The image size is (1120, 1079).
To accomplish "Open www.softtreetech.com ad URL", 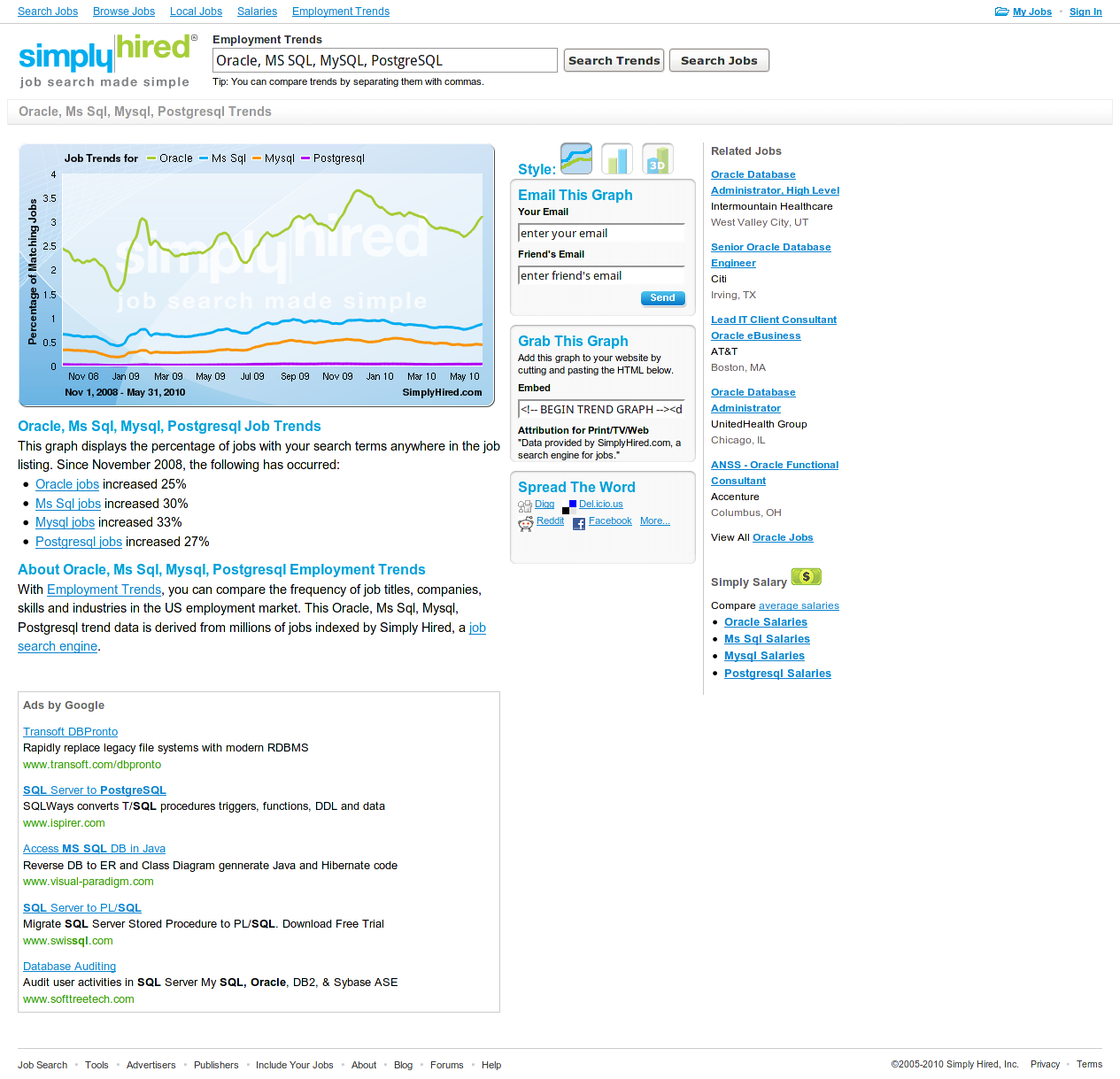I will click(x=79, y=999).
